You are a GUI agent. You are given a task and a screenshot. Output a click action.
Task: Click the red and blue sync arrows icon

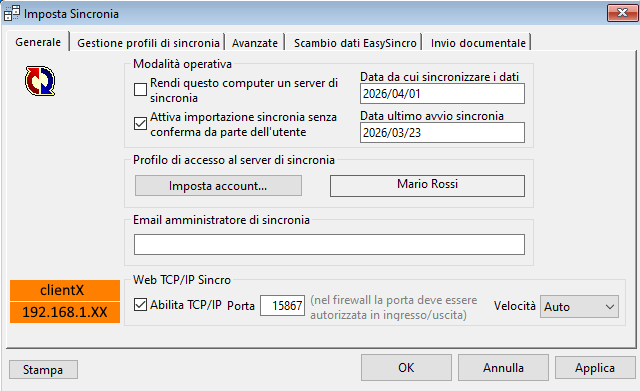(40, 81)
